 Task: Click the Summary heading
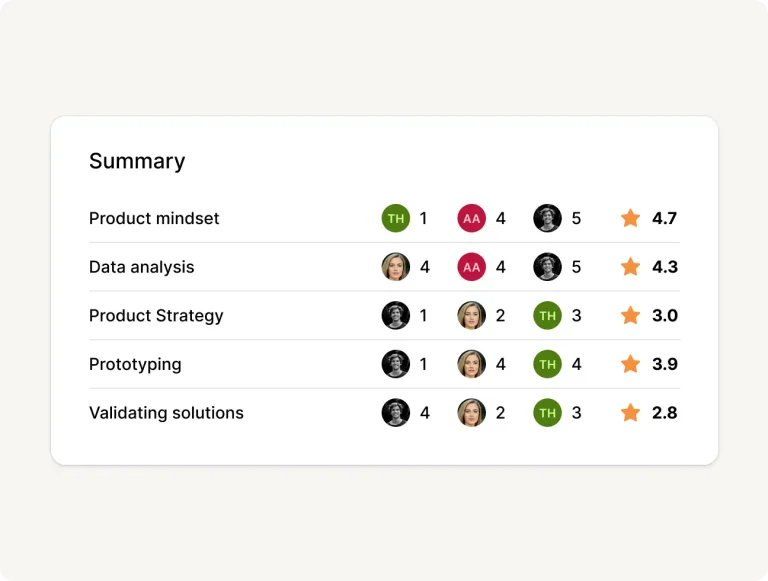(137, 161)
